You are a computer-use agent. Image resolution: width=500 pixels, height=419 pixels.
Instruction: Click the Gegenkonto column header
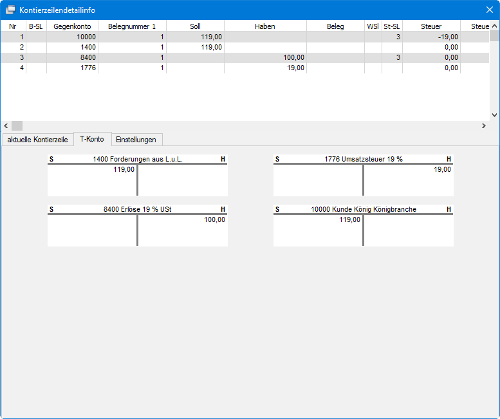pyautogui.click(x=72, y=26)
